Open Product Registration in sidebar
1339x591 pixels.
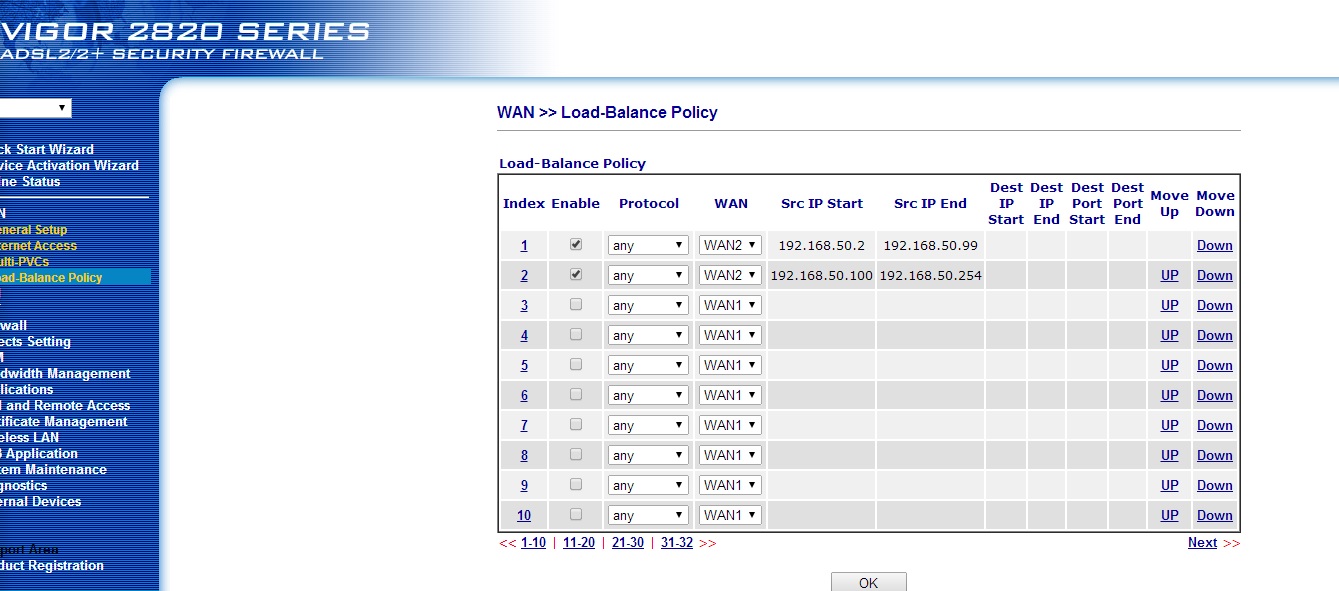[52, 565]
